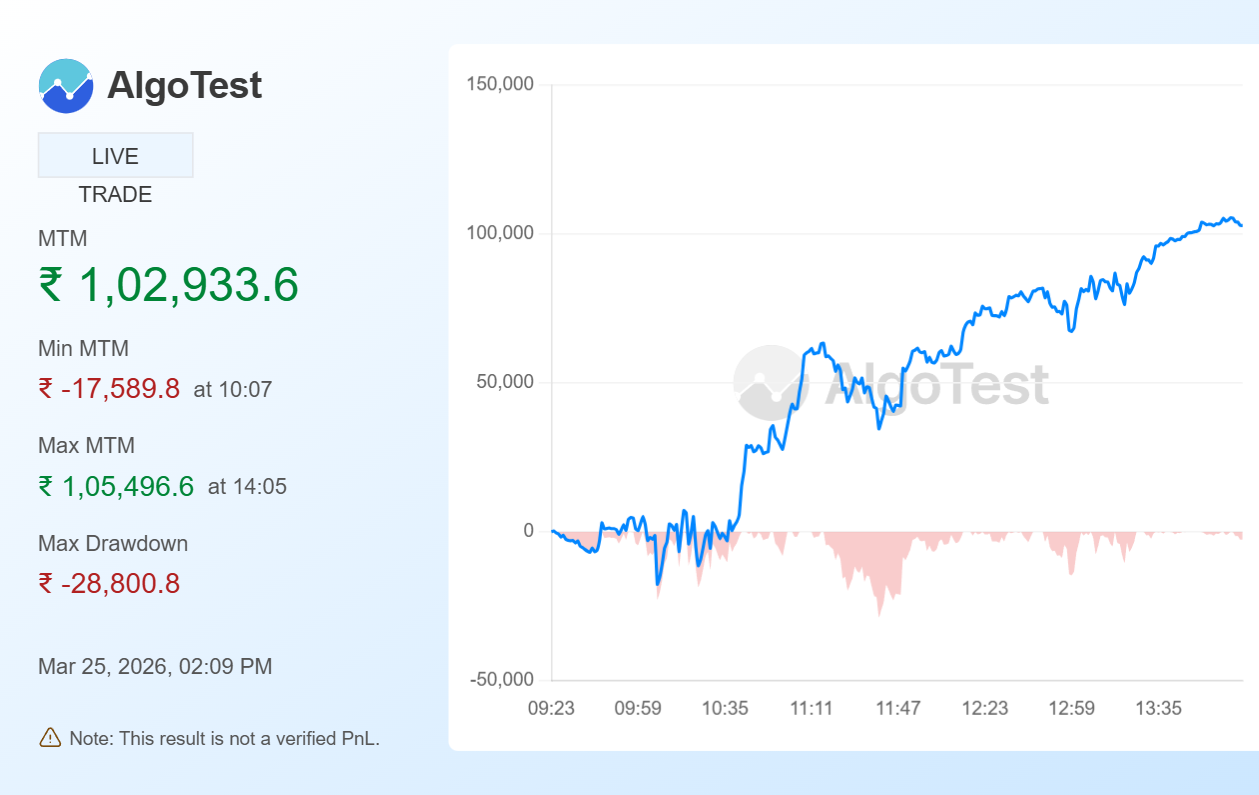This screenshot has width=1259, height=795.
Task: Click the Max Drawdown value ₹ -28,800.8
Action: (x=109, y=584)
